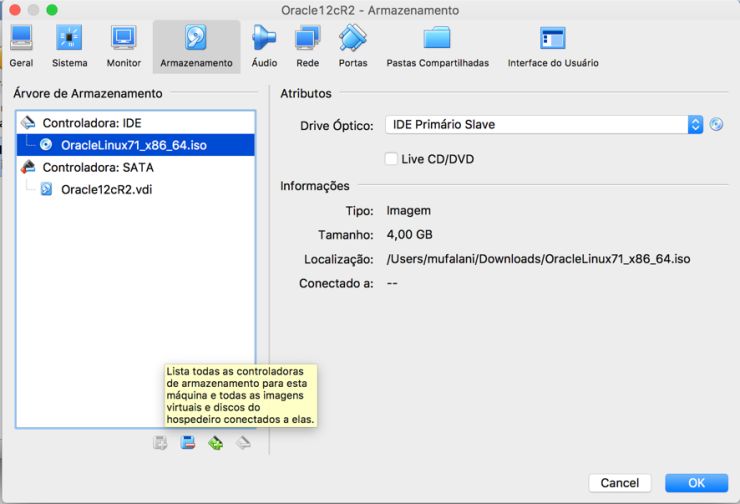Screen dimensions: 740x504
Task: Open the Sistema settings section
Action: coord(69,46)
